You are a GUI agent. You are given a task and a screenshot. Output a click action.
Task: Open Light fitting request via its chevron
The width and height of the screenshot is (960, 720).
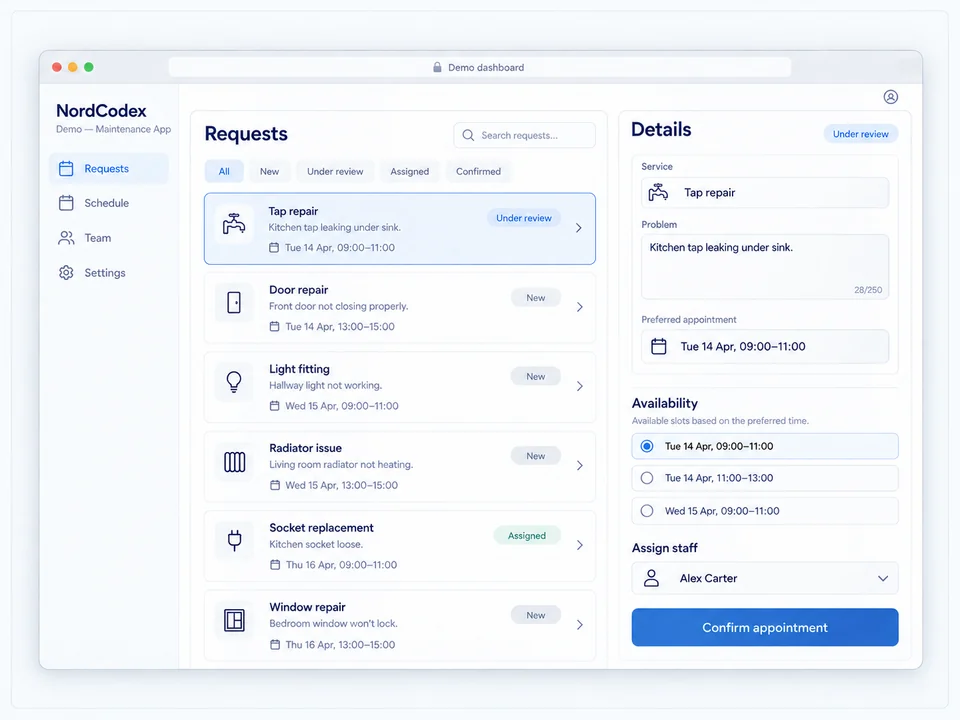(x=580, y=386)
